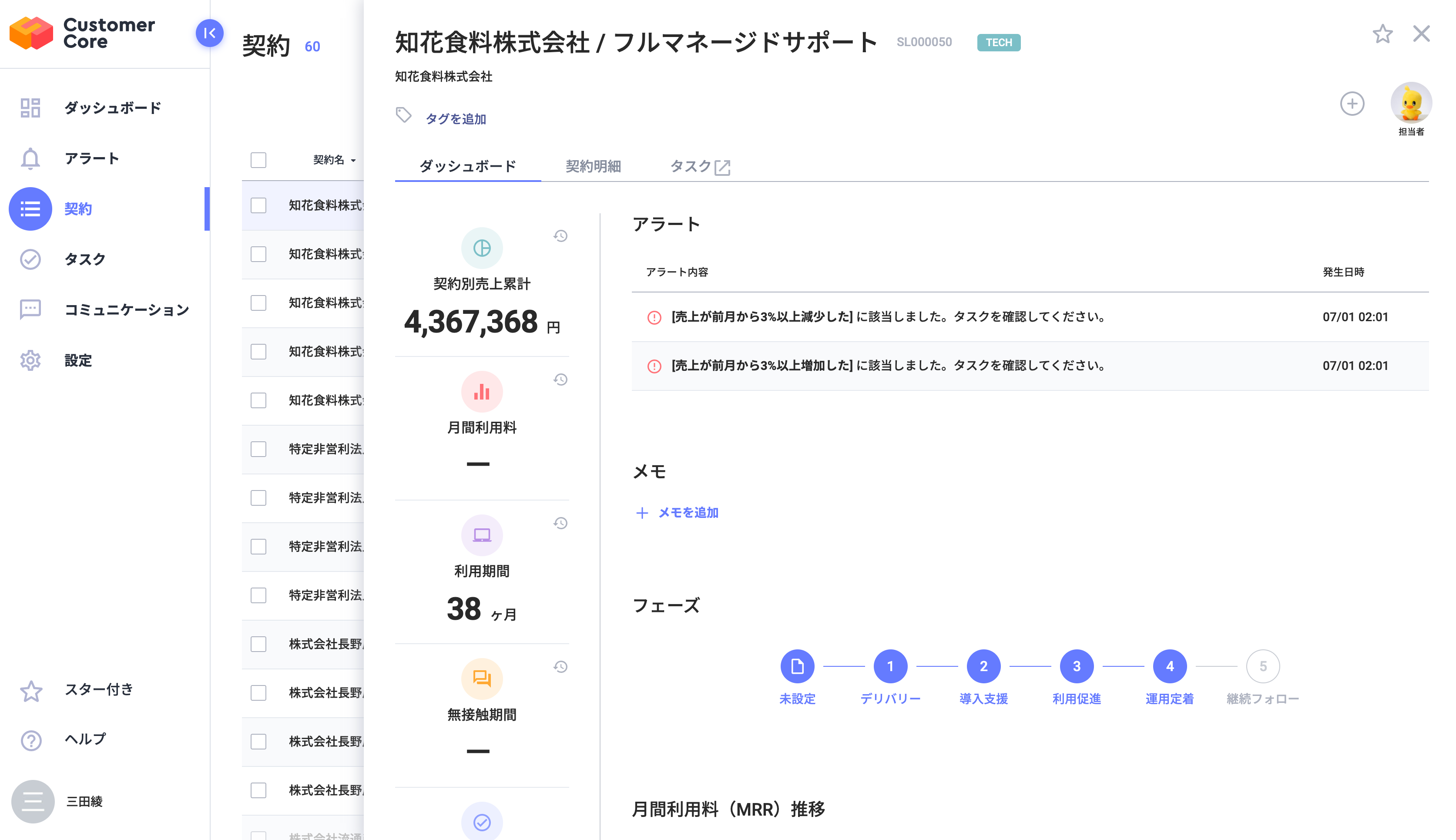Click the タグを追加 link

tap(456, 119)
